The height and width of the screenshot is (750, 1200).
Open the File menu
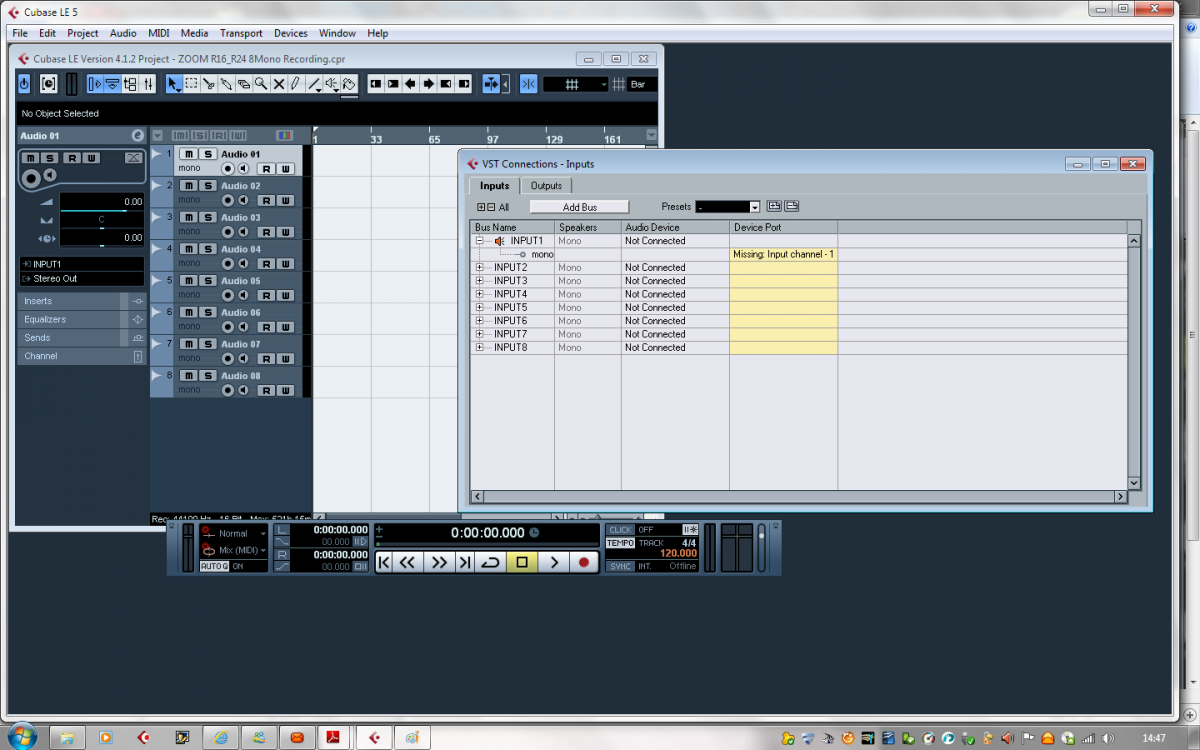click(20, 33)
